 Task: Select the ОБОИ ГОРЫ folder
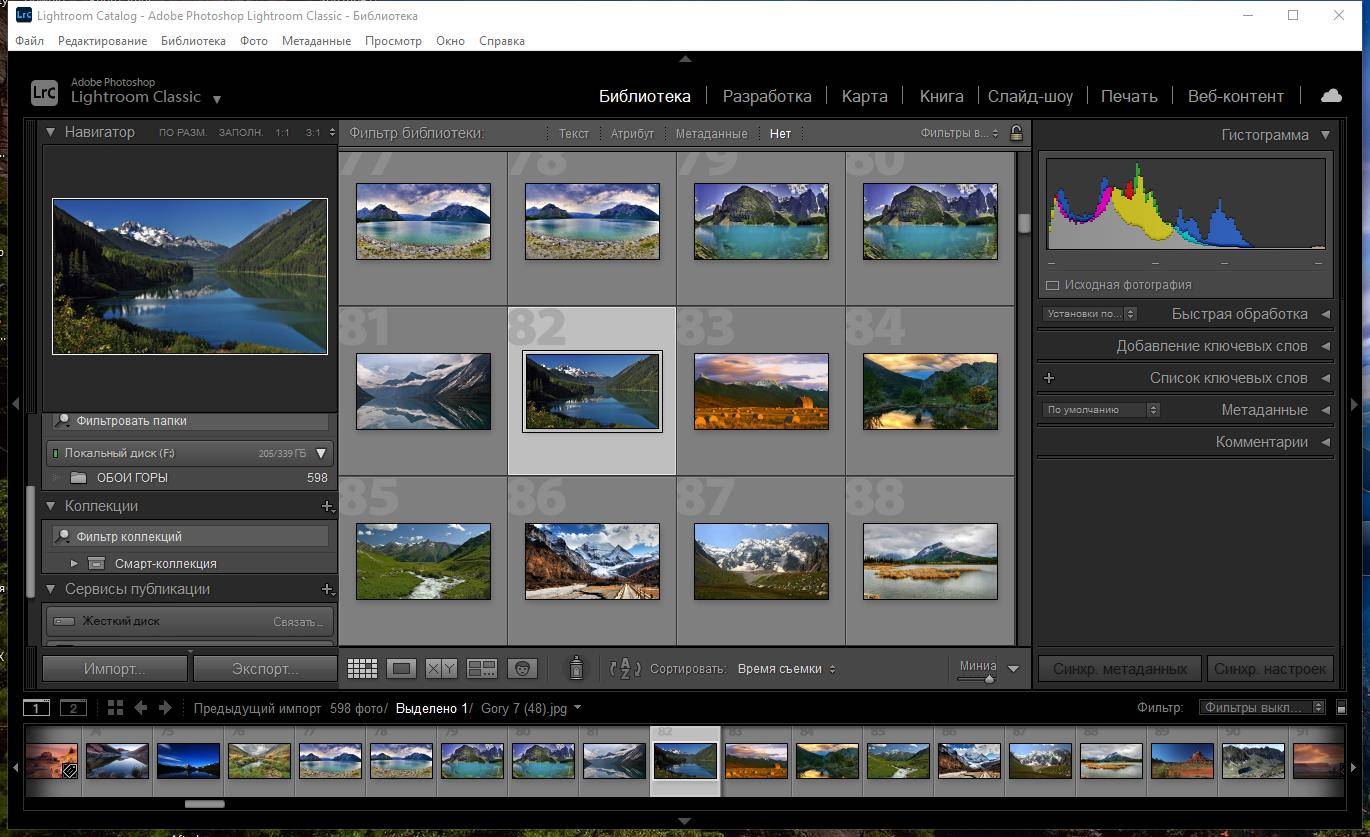pos(132,478)
